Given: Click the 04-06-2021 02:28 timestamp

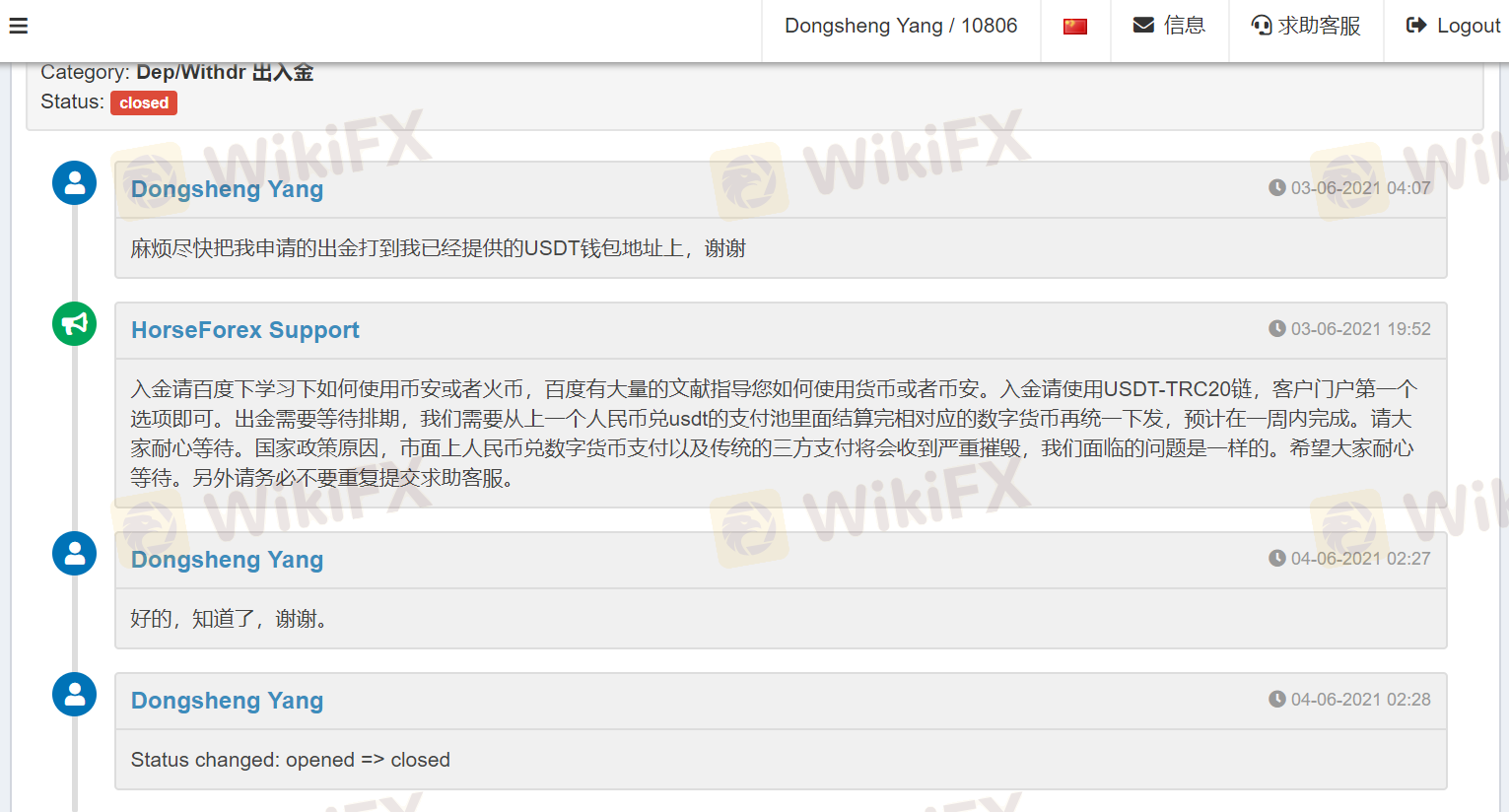Looking at the screenshot, I should click(1360, 700).
